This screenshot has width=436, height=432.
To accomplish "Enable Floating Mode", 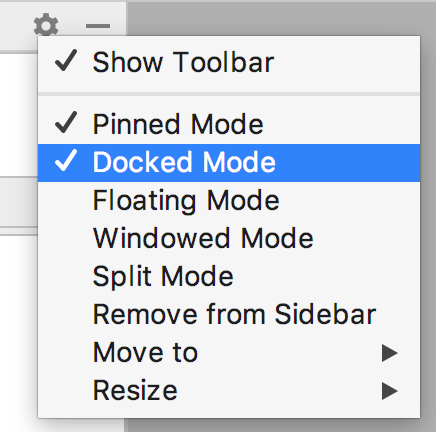I will click(x=229, y=201).
